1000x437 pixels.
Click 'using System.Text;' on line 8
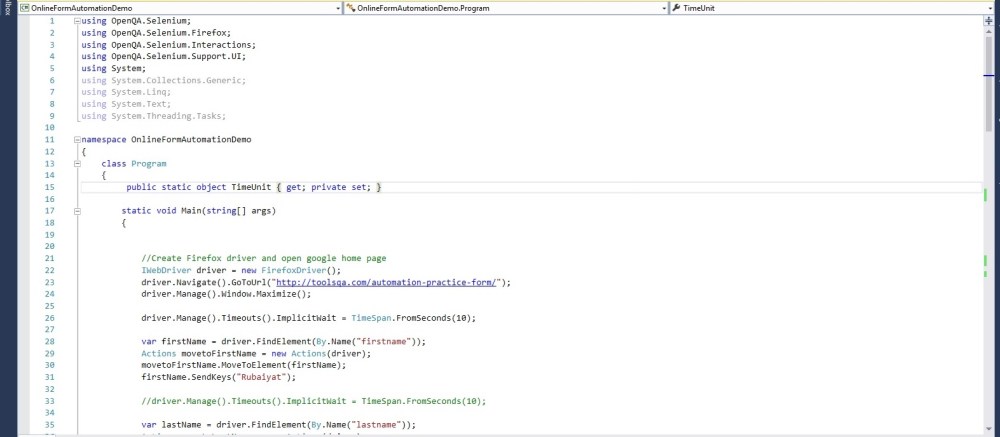click(126, 104)
